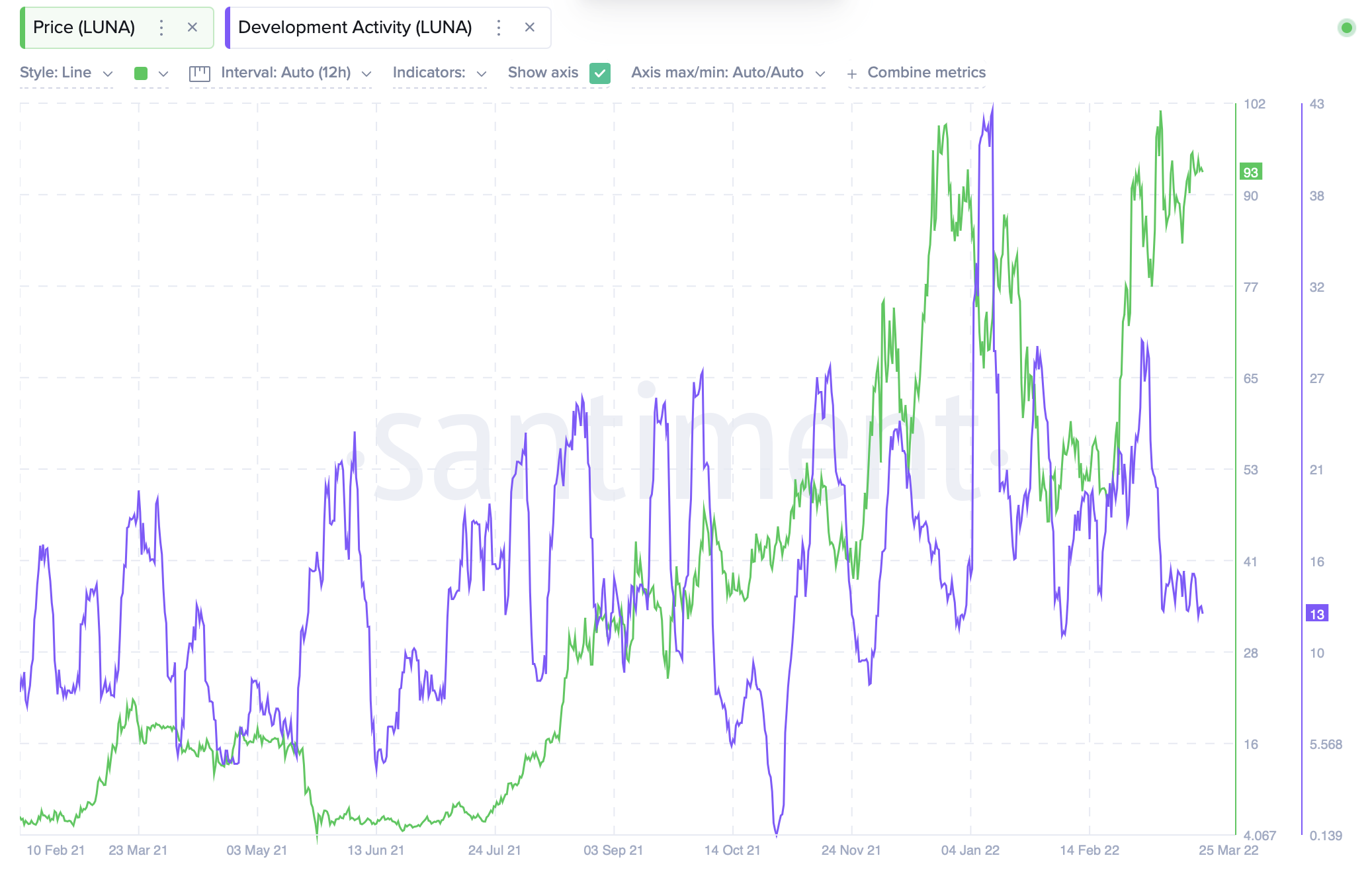Click the 24 Jul 21 date label
The width and height of the screenshot is (1372, 872).
[494, 850]
